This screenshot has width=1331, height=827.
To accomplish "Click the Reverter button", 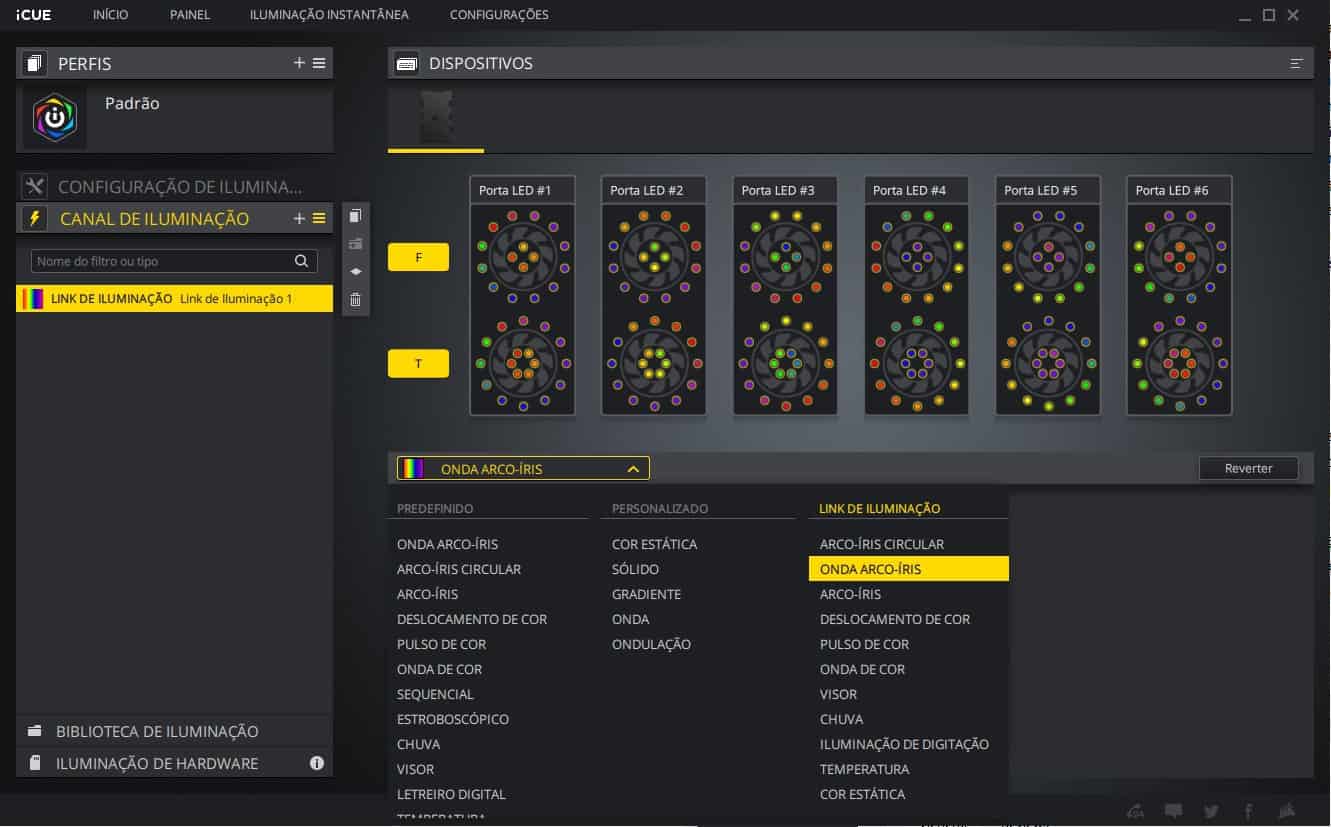I will (x=1248, y=468).
